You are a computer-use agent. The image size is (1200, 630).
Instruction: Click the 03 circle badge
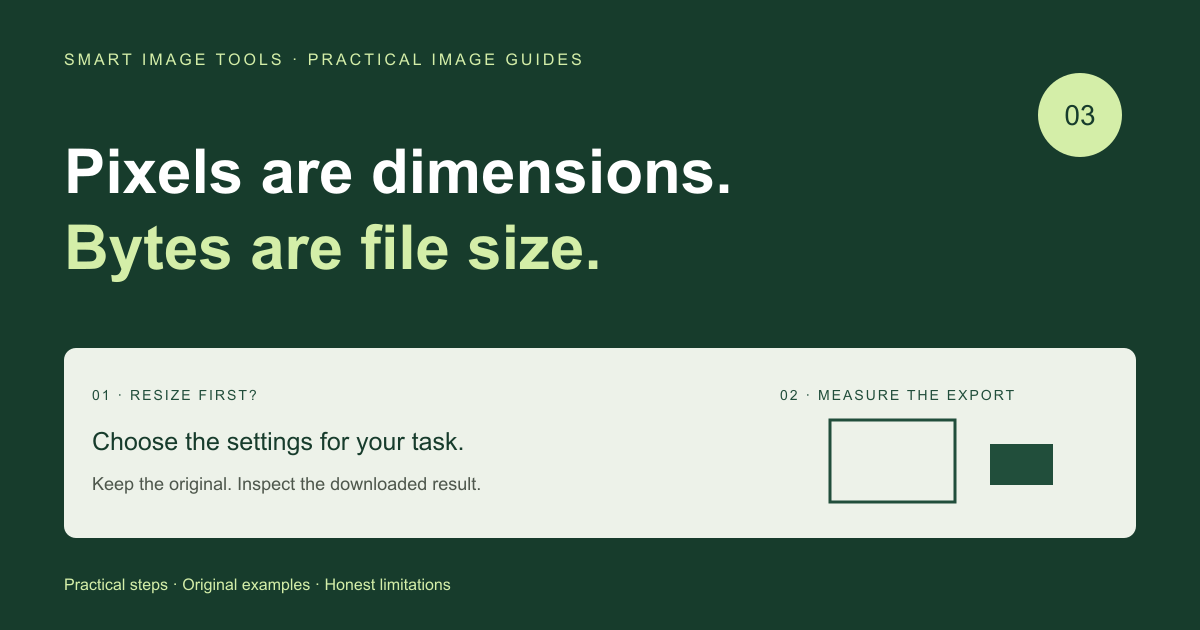[1080, 115]
